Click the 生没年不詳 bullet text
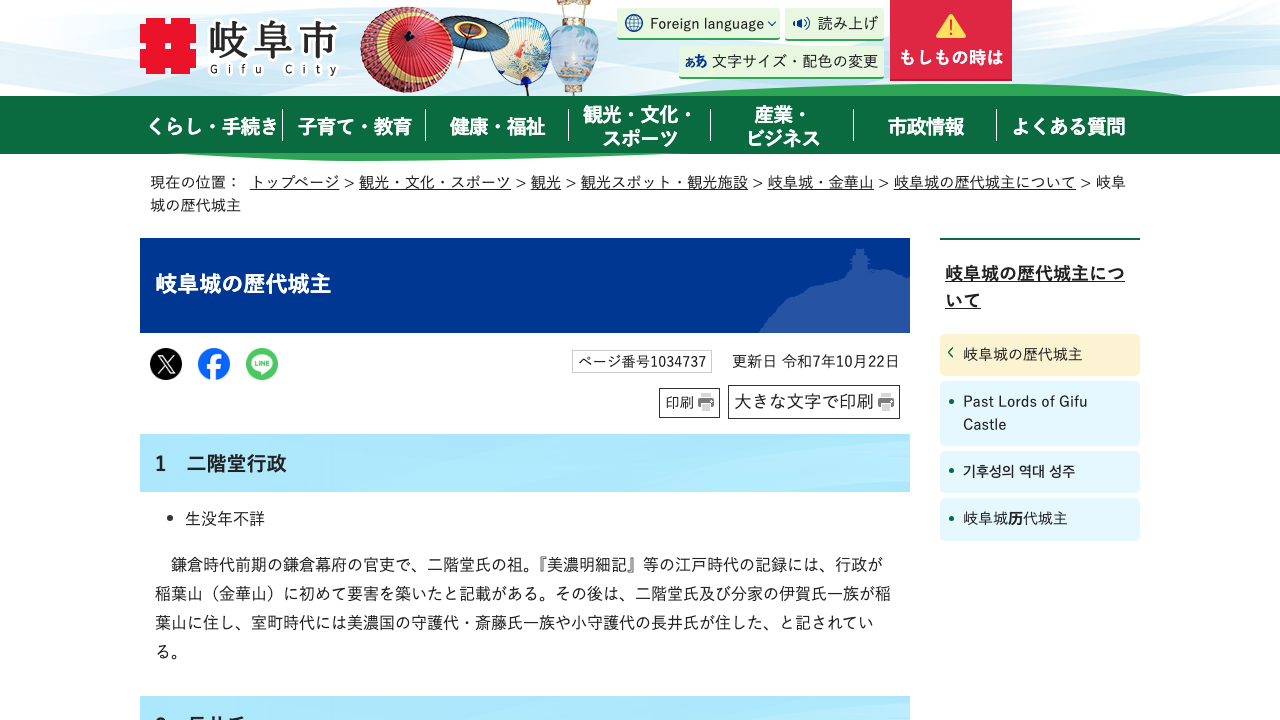 (225, 519)
